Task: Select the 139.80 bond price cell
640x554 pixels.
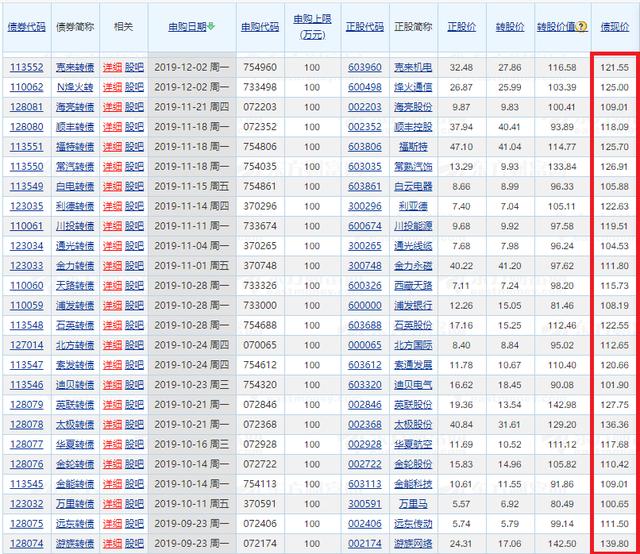Action: pyautogui.click(x=614, y=543)
